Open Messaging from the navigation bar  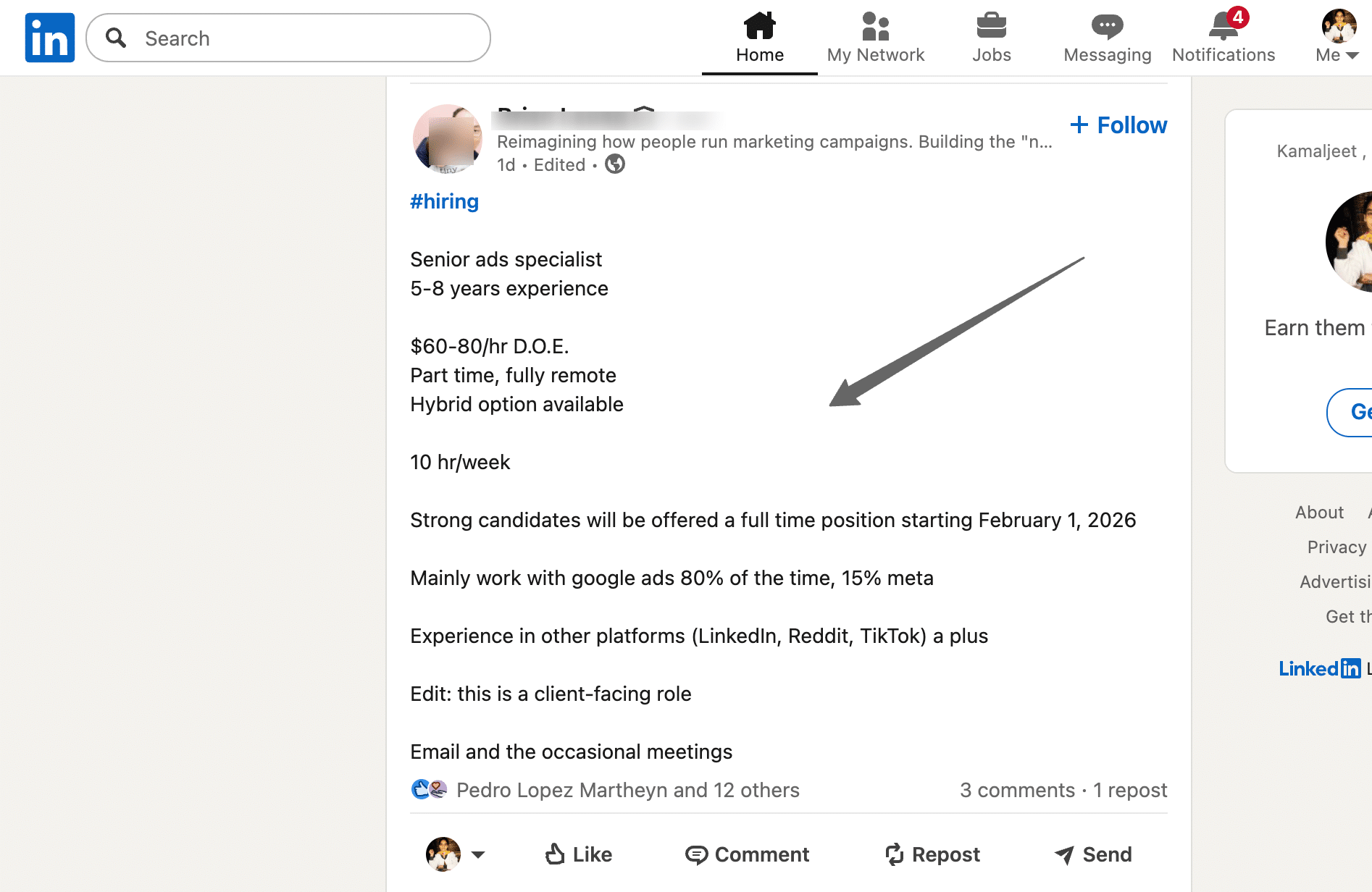click(x=1107, y=36)
